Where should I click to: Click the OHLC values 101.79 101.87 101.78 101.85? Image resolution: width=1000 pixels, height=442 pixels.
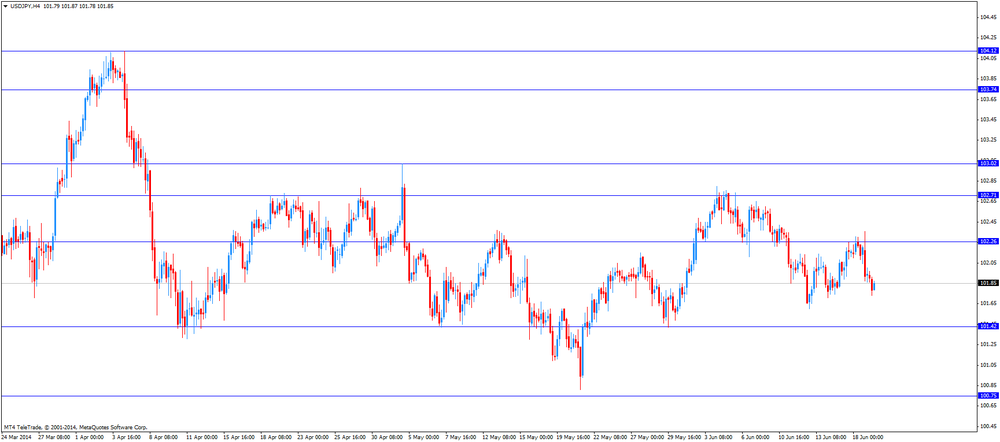[78, 6]
